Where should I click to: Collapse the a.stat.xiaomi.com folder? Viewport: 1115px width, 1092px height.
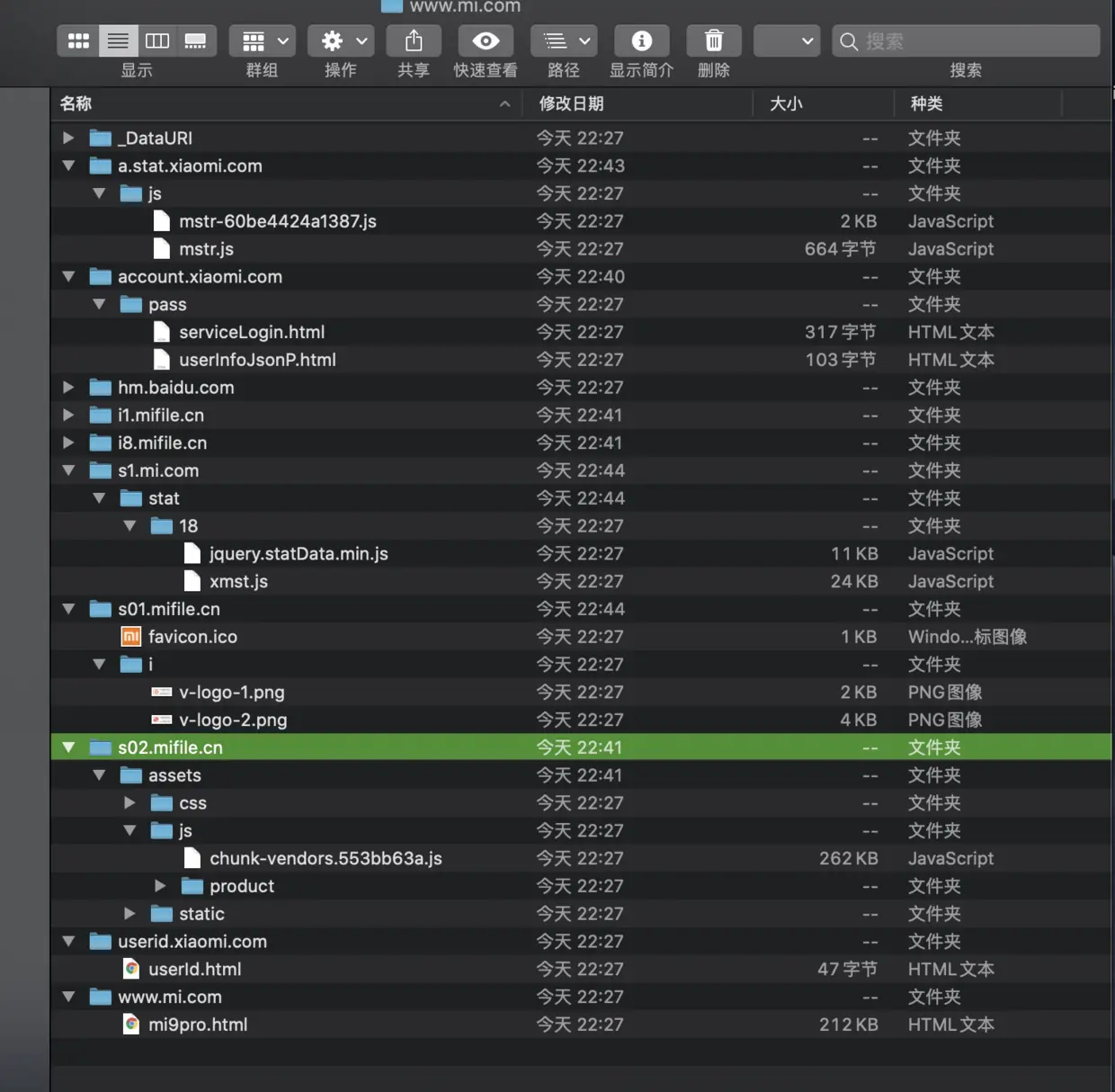tap(68, 166)
